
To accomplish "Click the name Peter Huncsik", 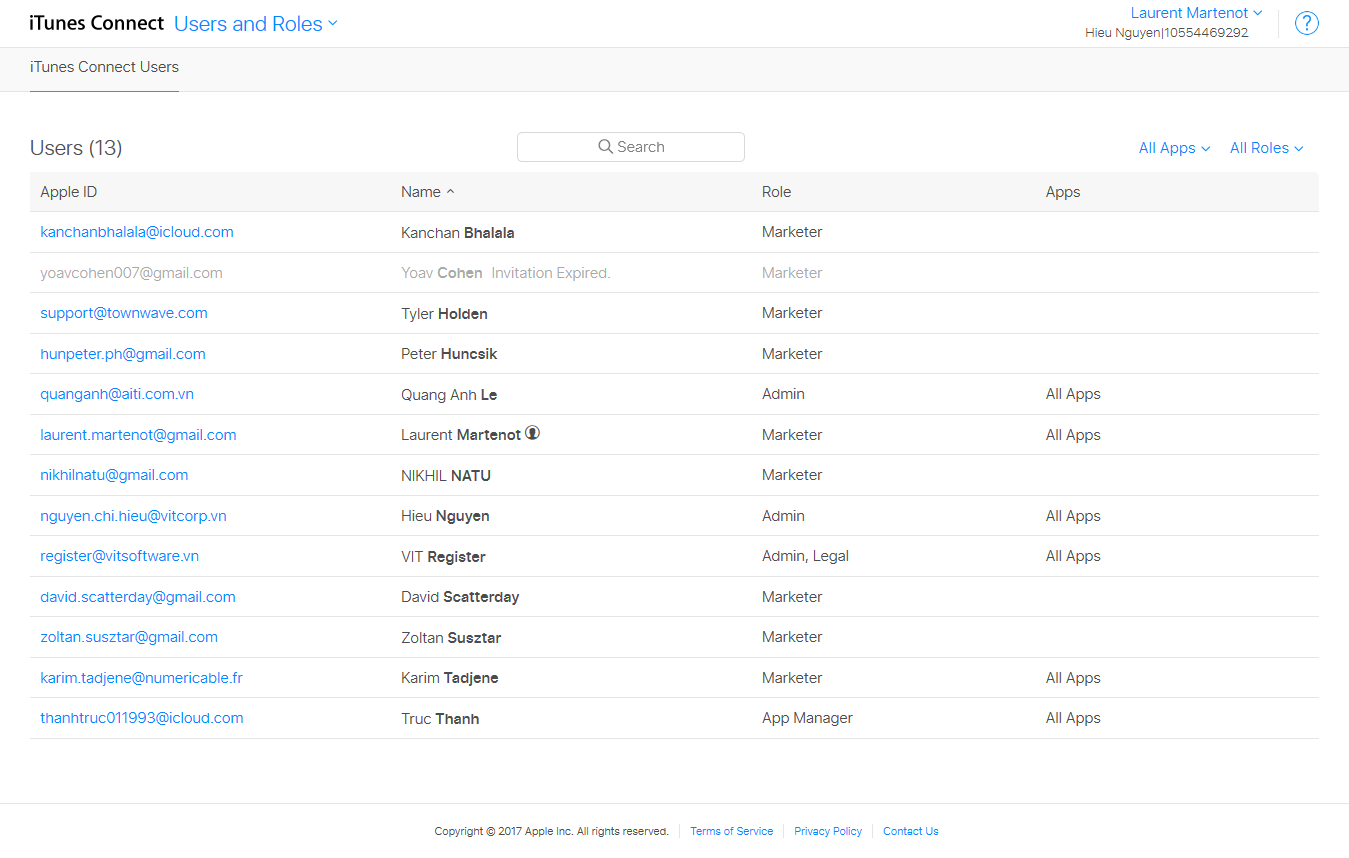I will click(449, 354).
